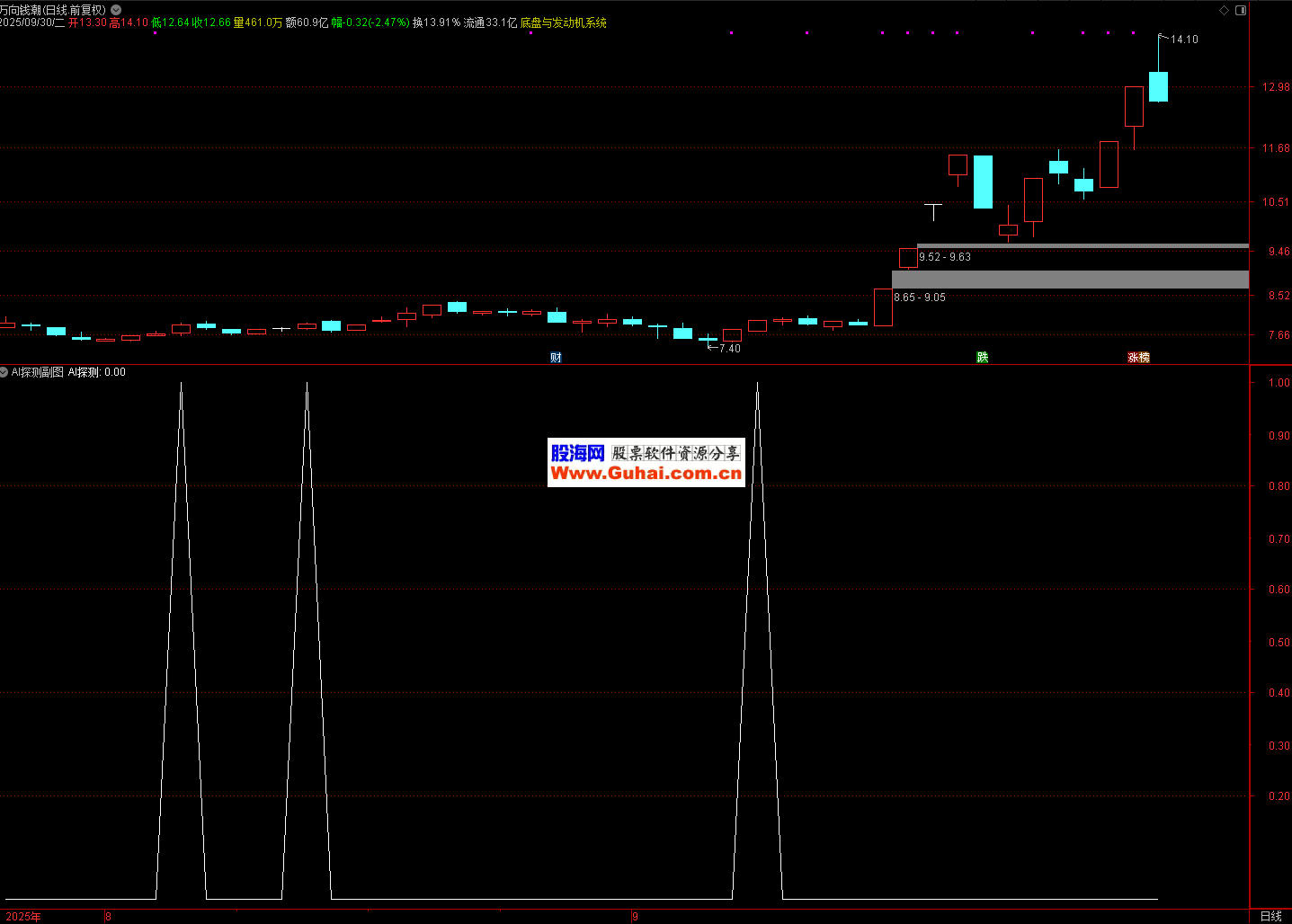
Task: Click the red 涨榜 event marker
Action: pyautogui.click(x=1138, y=358)
